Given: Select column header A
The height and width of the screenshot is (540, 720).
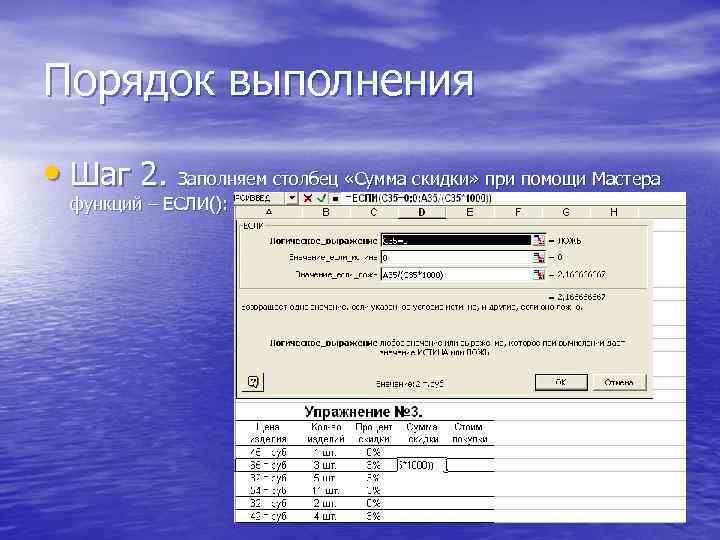Looking at the screenshot, I should (x=269, y=212).
